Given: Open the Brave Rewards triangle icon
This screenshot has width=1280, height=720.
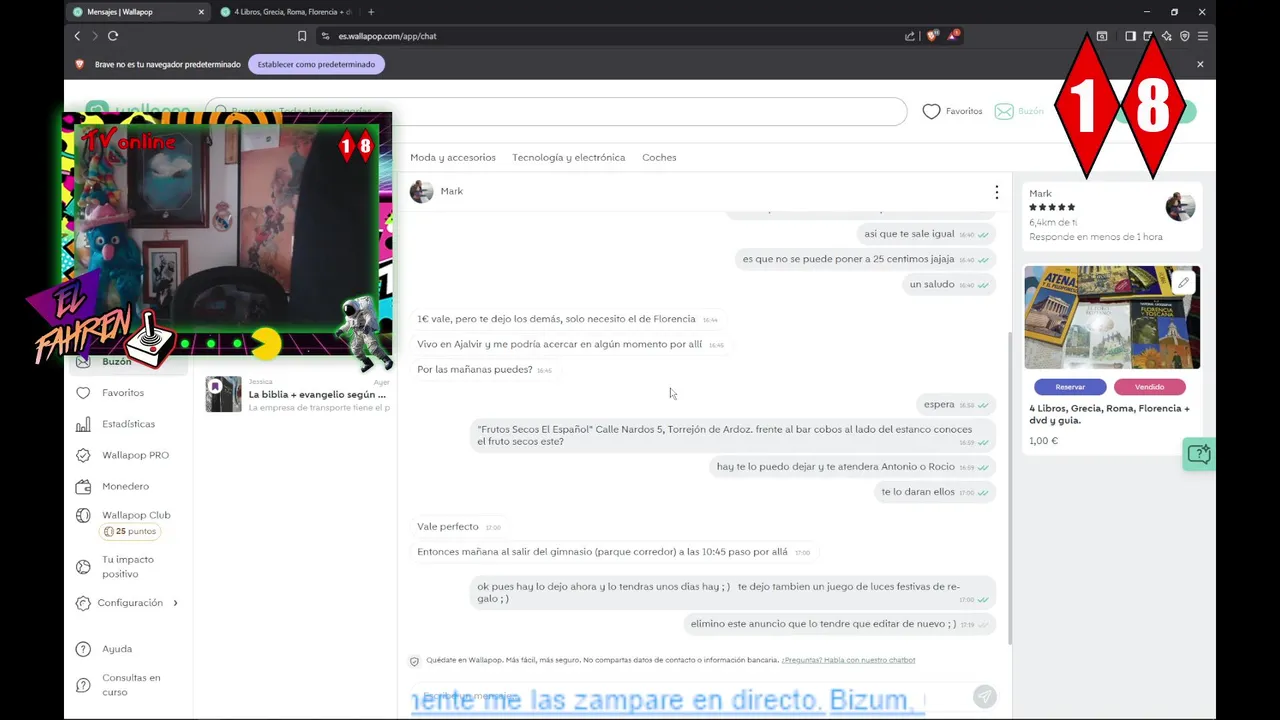Looking at the screenshot, I should pos(954,35).
